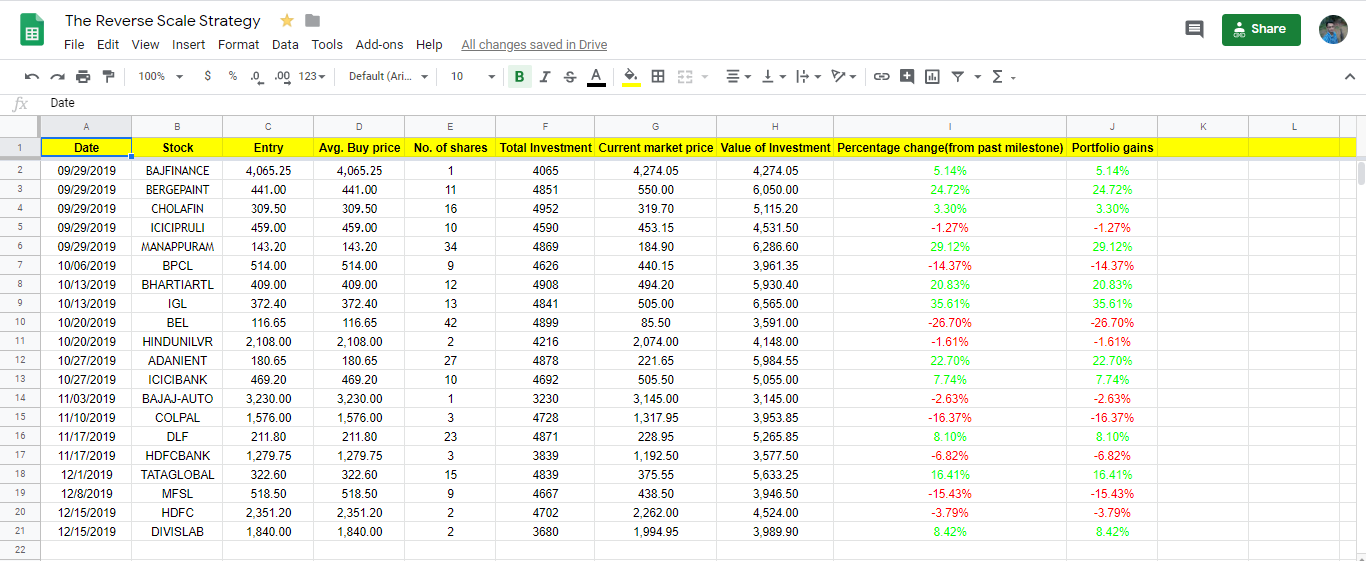
Task: Open horizontal align dropdown
Action: tap(738, 76)
